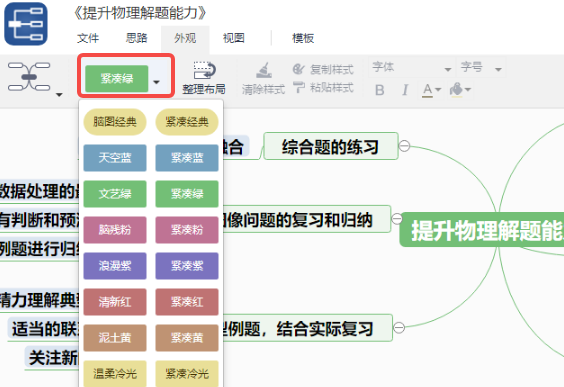This screenshot has height=387, width=564.
Task: Select the 关注新 leaf node
Action: tap(52, 358)
